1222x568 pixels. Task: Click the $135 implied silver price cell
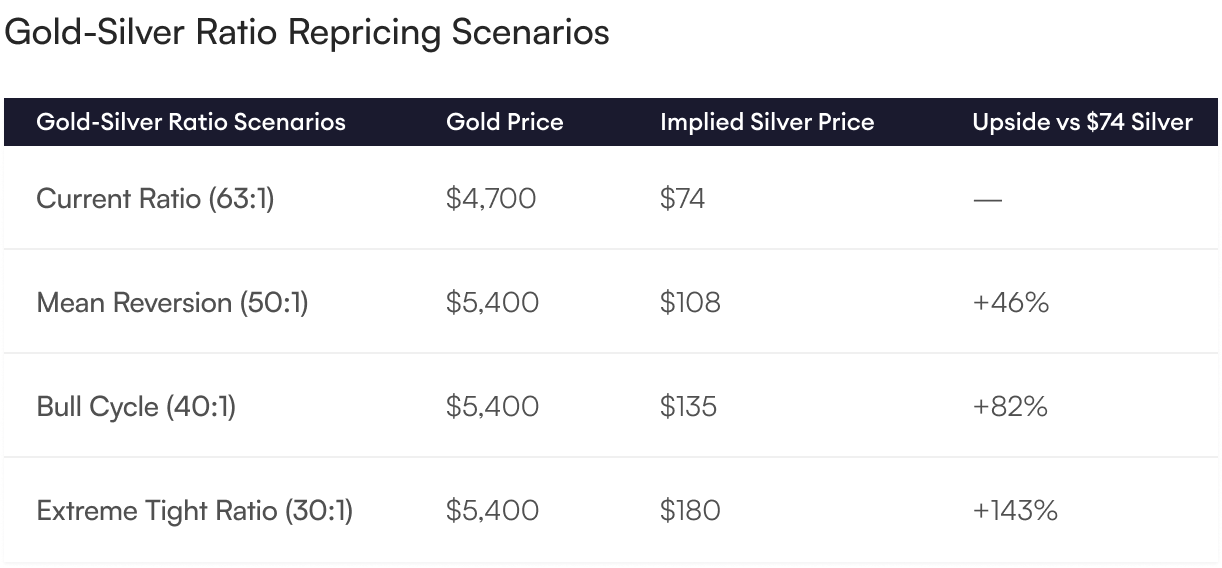pyautogui.click(x=688, y=407)
